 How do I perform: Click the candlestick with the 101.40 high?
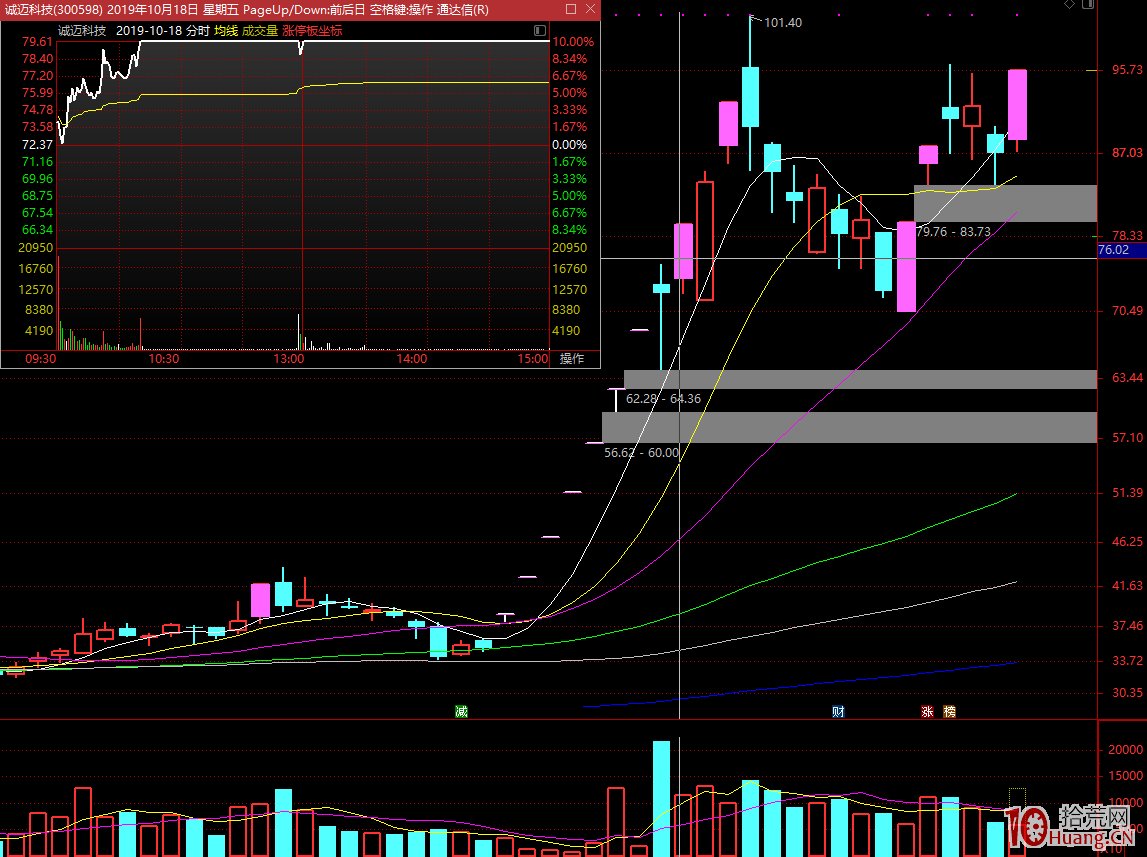(750, 96)
